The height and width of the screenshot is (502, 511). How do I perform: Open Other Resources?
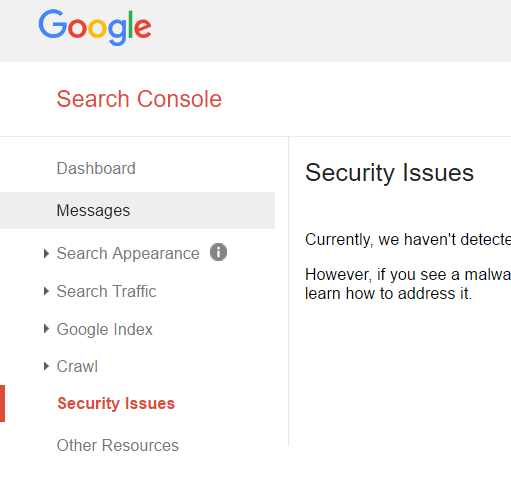pos(118,445)
